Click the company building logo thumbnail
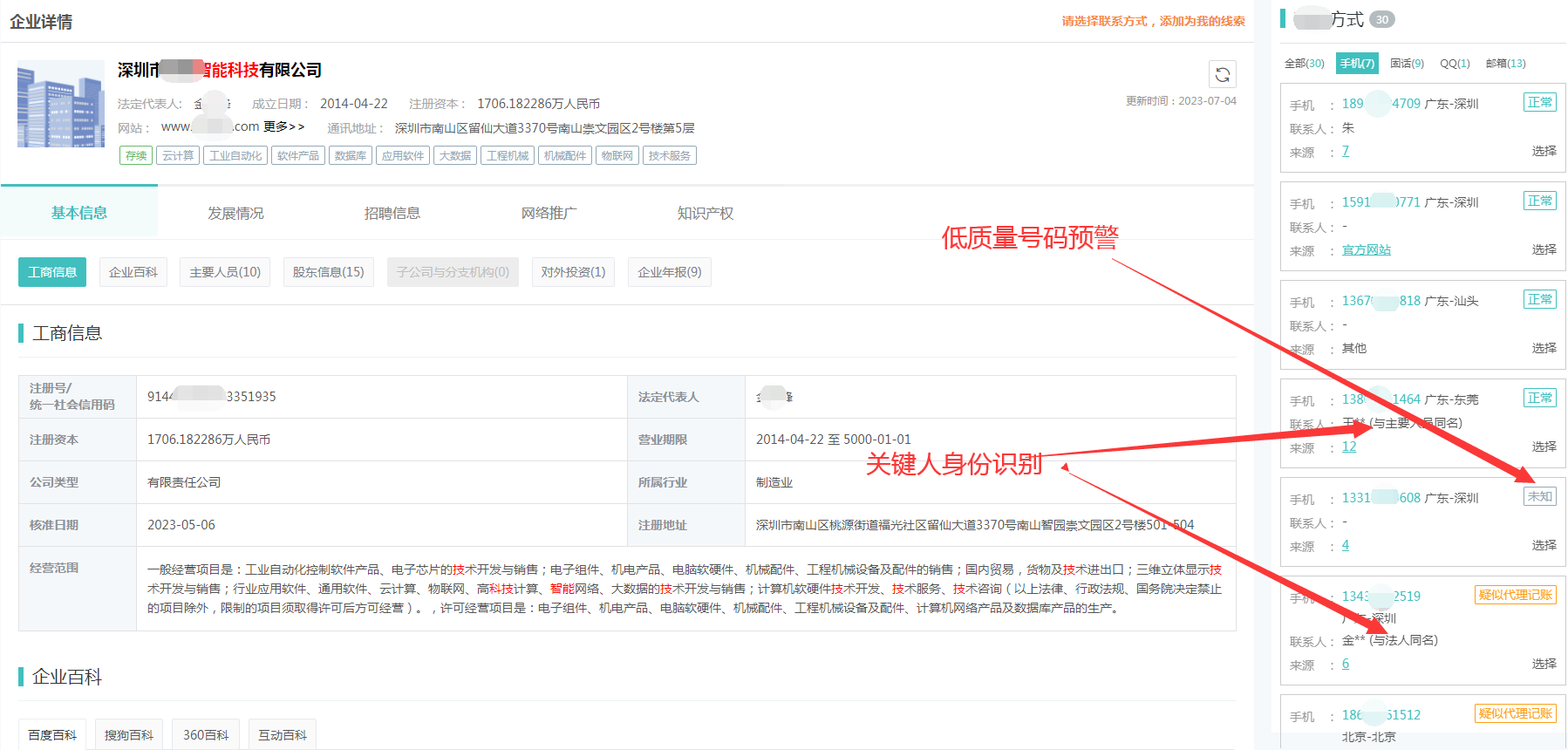 click(61, 105)
